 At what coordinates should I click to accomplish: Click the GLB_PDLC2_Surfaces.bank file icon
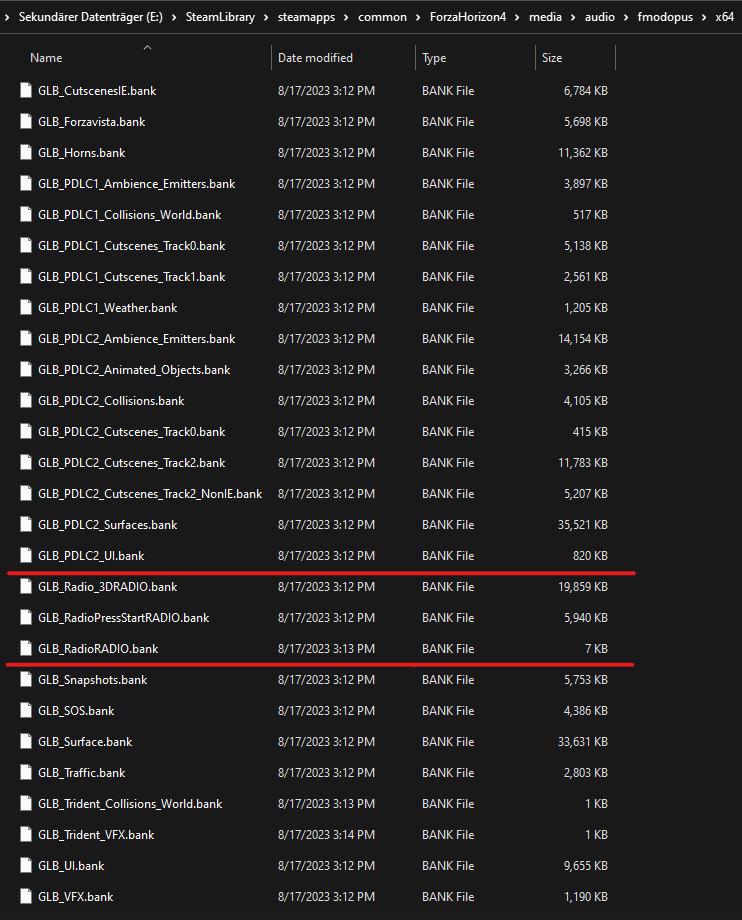click(26, 525)
